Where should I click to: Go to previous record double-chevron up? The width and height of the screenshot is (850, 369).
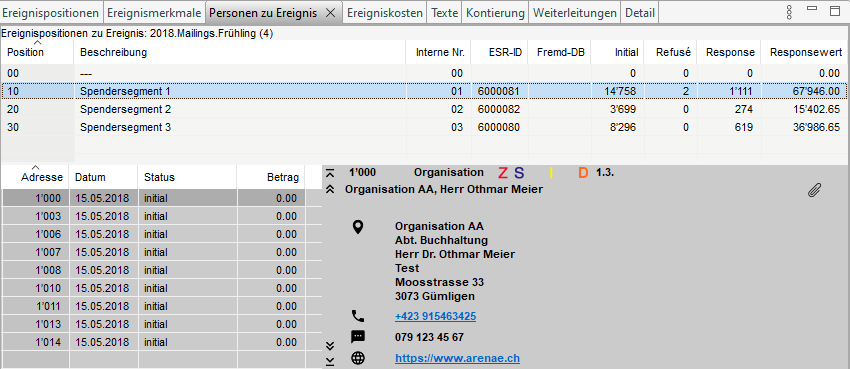coord(330,190)
